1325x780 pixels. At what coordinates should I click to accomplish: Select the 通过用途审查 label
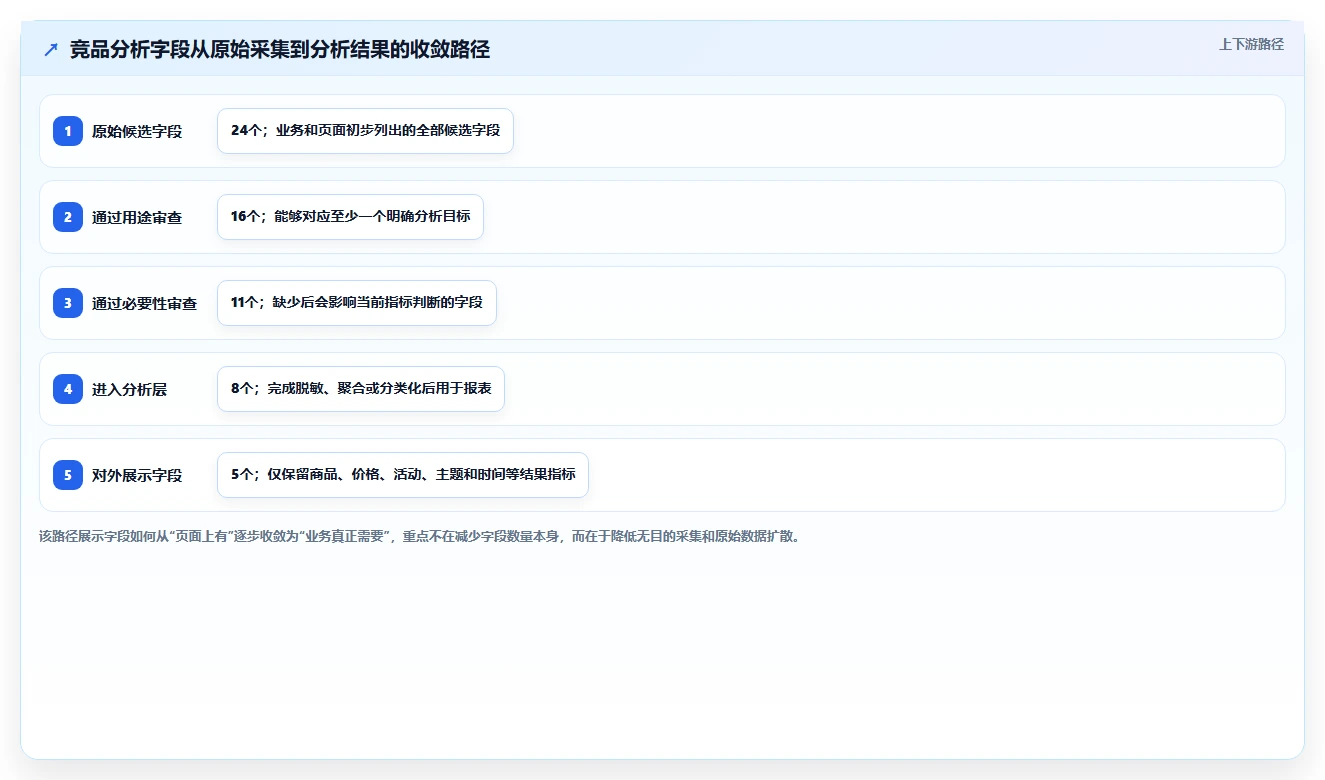point(137,217)
